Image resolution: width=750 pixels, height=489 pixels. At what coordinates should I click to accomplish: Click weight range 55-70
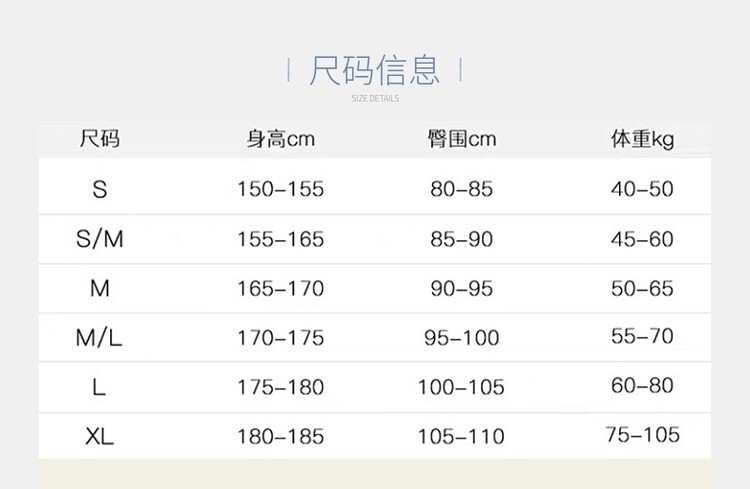click(x=642, y=337)
